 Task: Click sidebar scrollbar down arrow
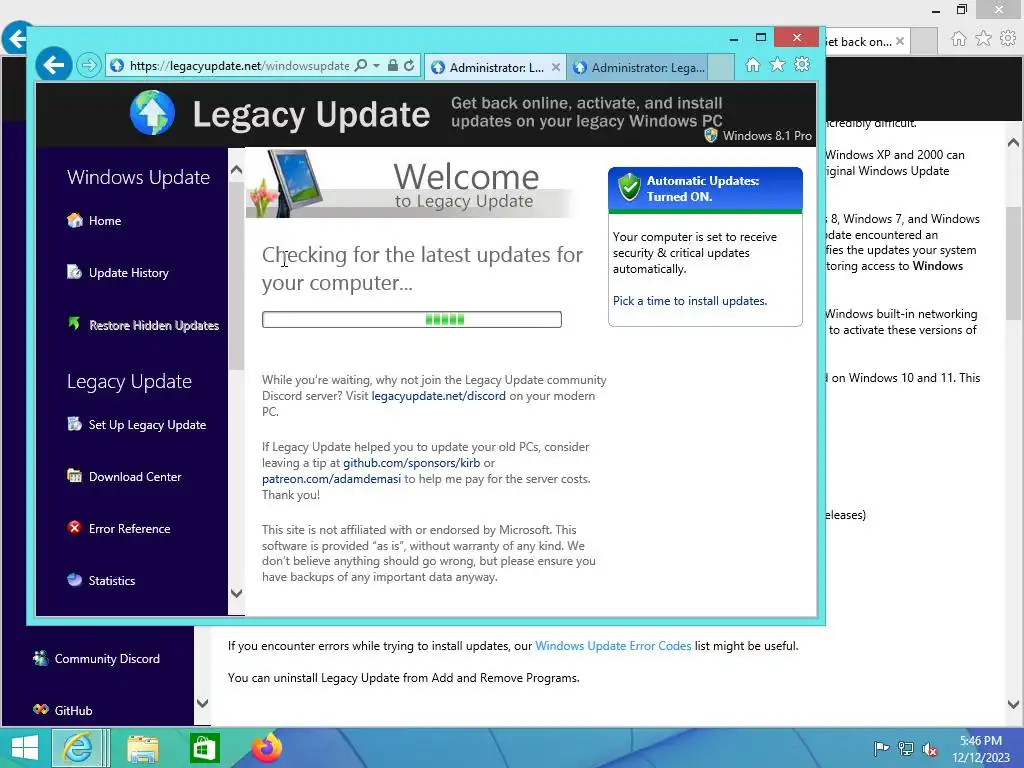pos(236,593)
